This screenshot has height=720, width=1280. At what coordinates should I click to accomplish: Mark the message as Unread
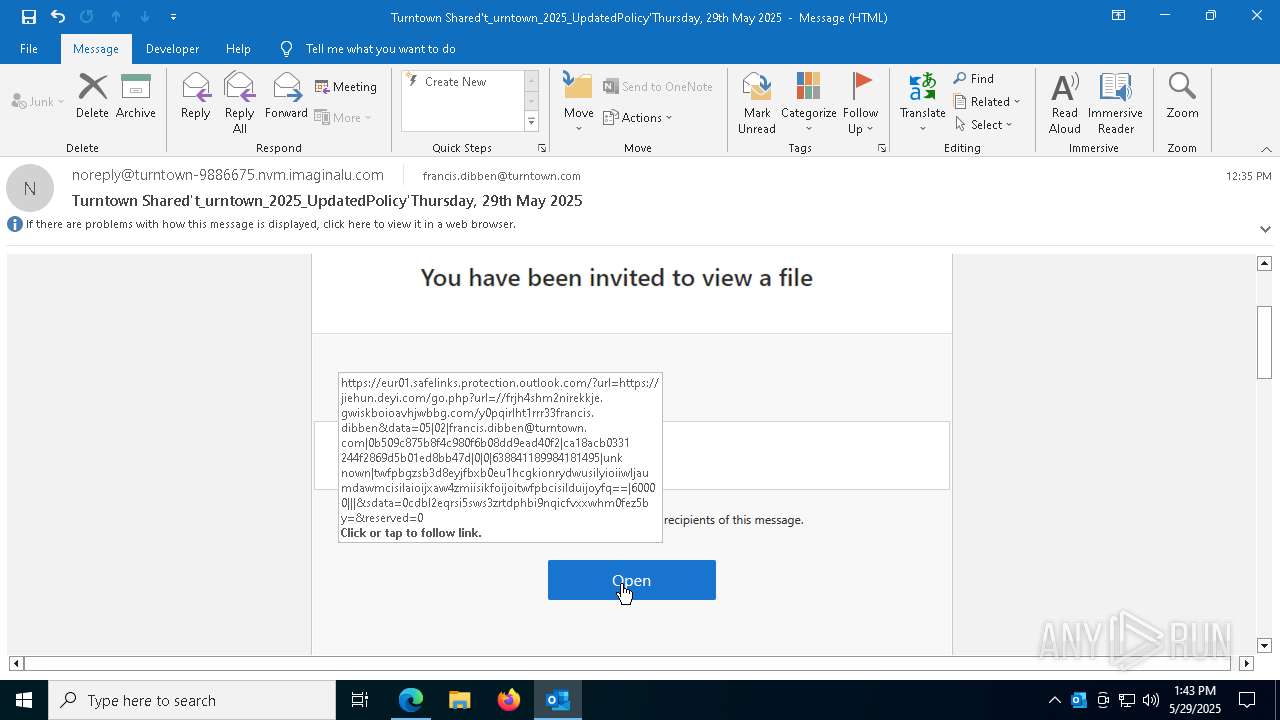(757, 103)
